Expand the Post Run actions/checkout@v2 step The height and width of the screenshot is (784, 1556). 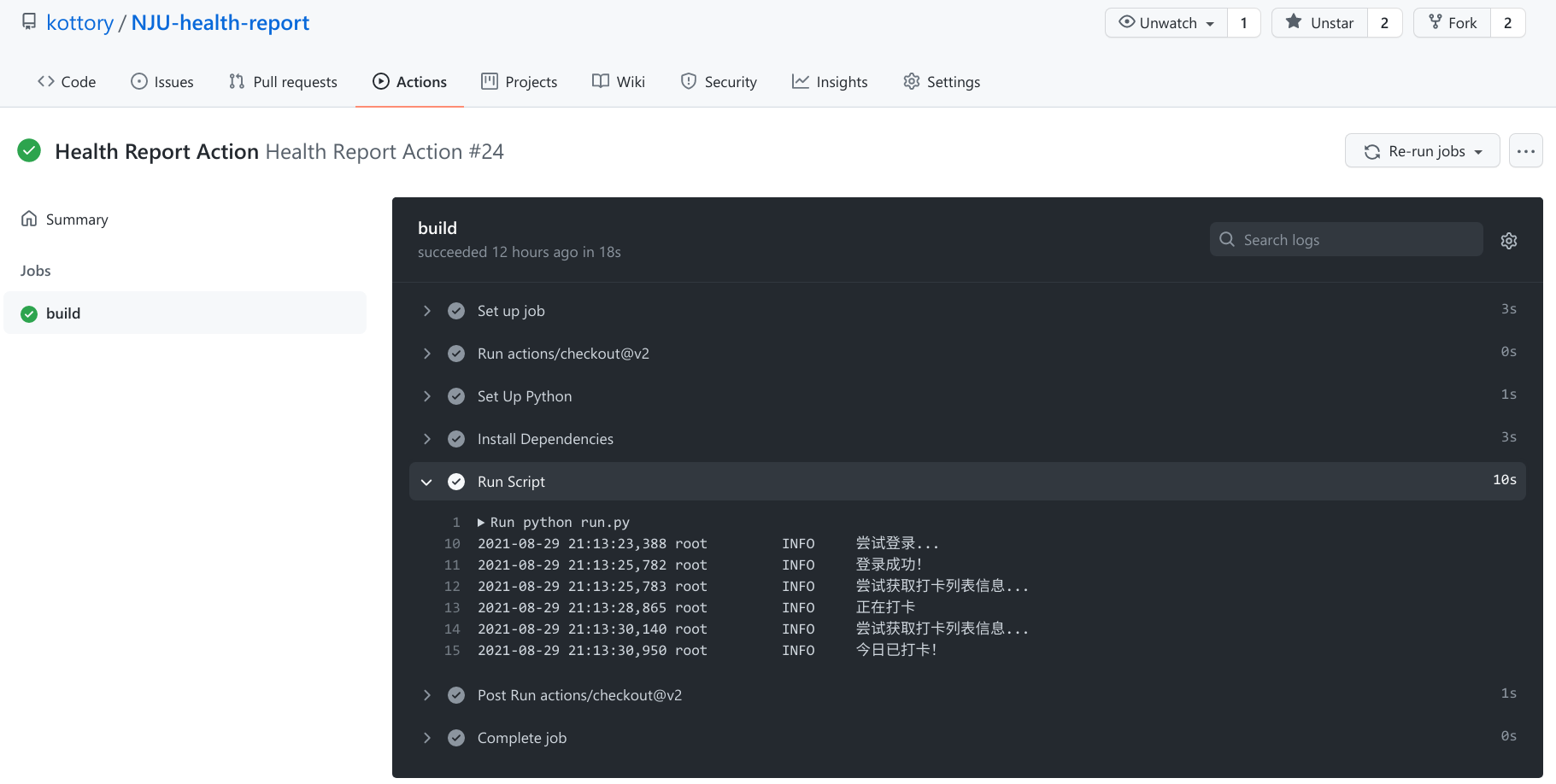pos(967,695)
